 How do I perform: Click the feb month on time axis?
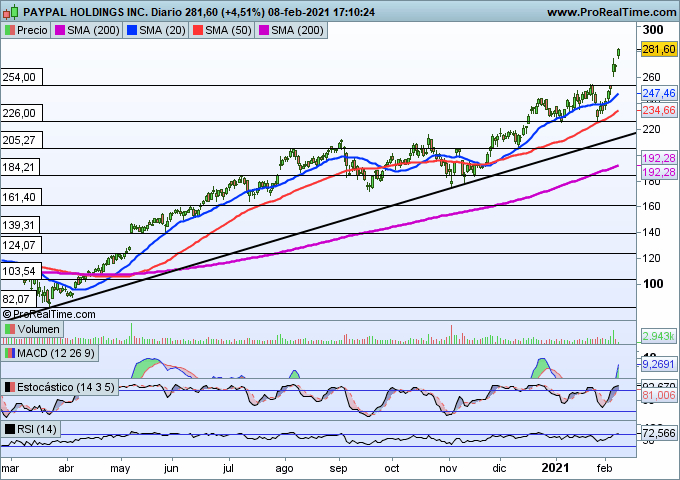click(605, 468)
